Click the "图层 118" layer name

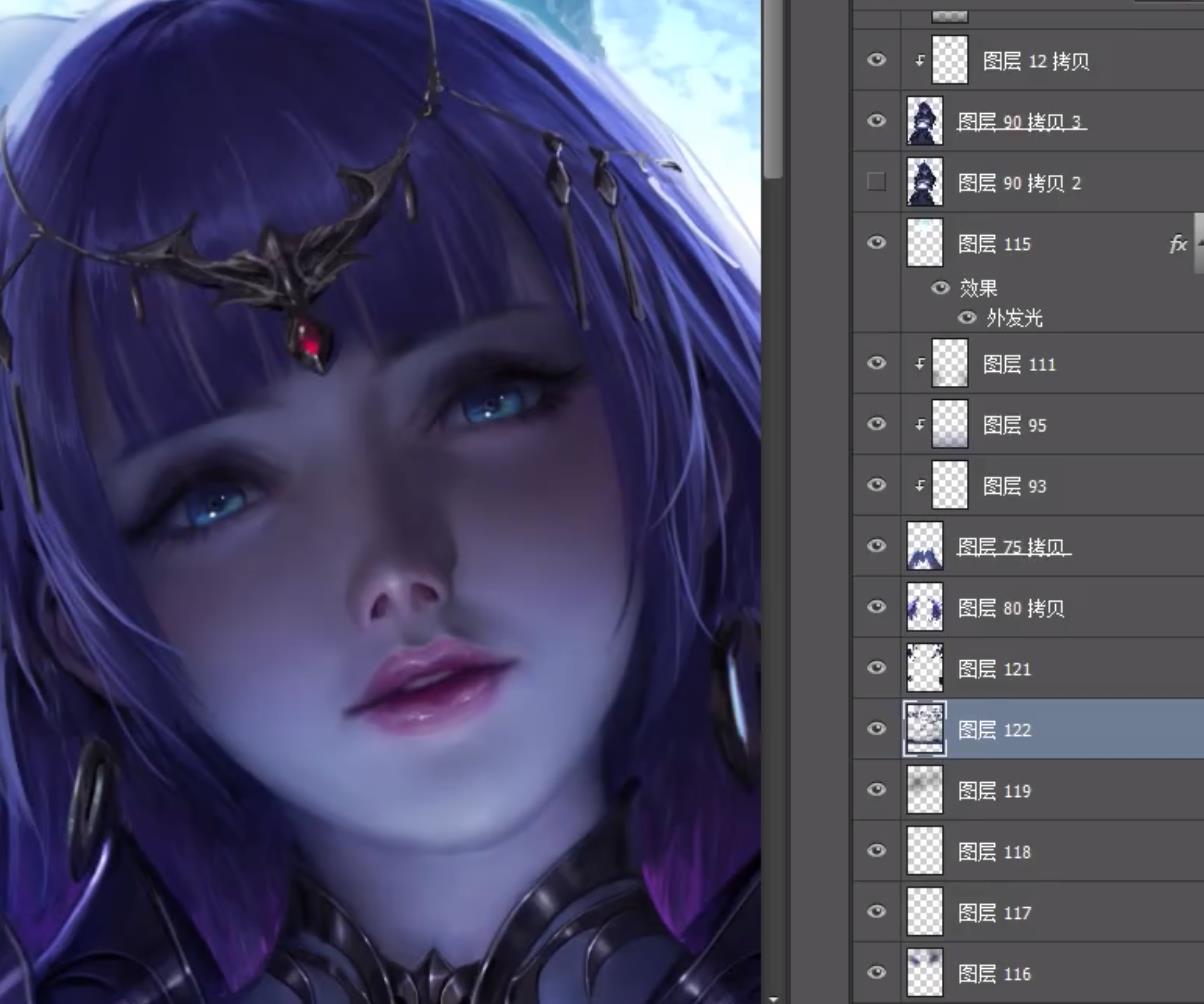point(994,853)
